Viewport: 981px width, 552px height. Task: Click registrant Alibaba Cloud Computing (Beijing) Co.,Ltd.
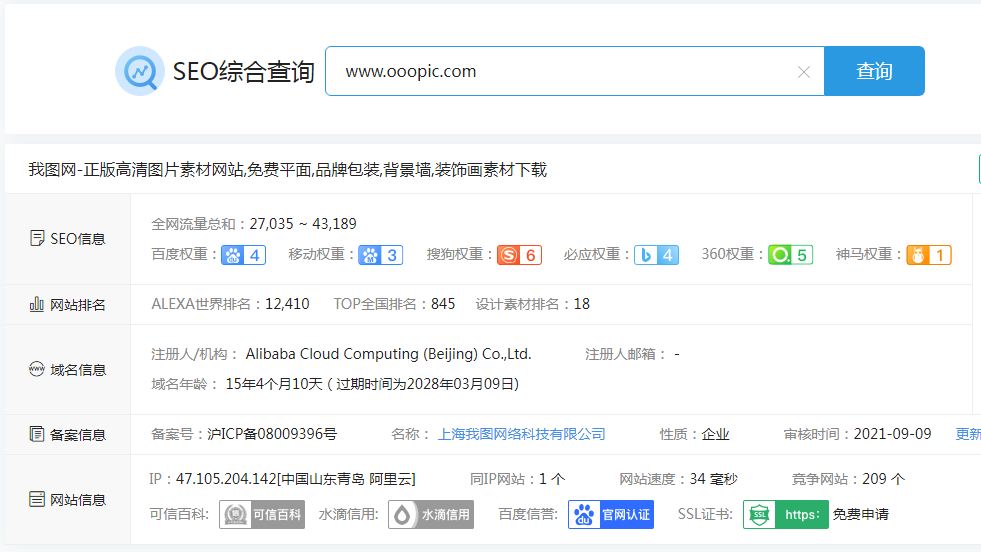click(389, 354)
